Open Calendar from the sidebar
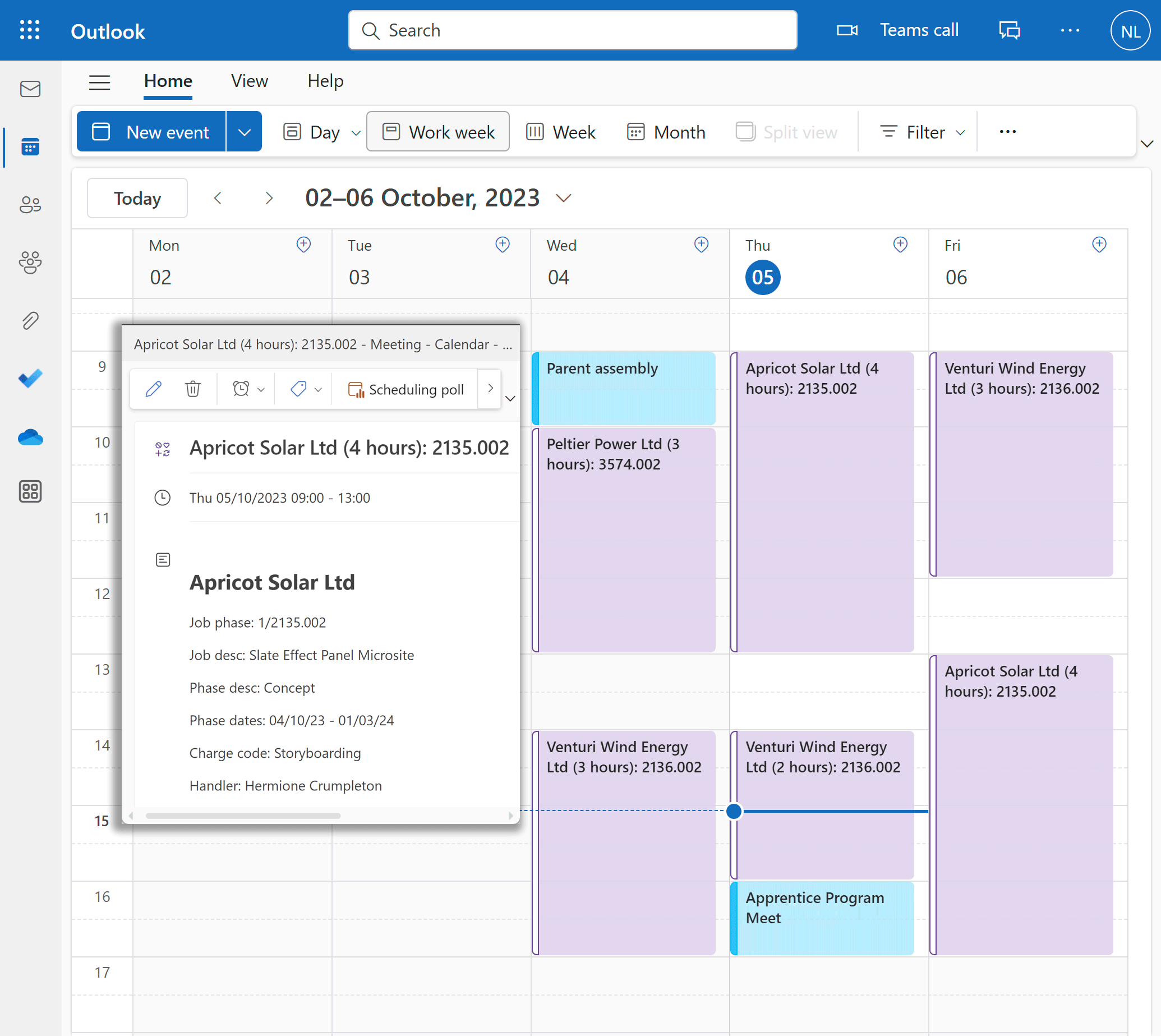 30,148
